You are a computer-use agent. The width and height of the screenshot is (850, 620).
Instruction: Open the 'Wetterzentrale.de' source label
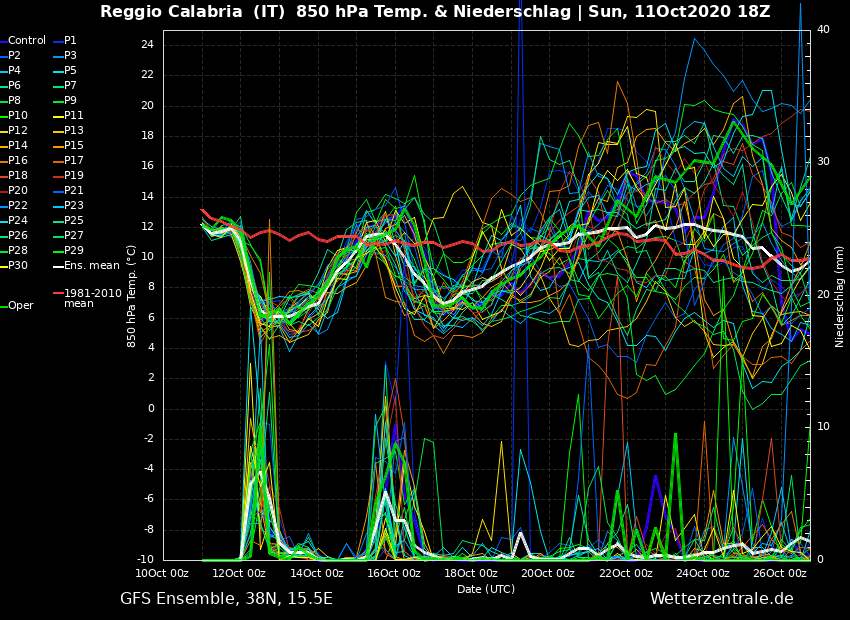722,599
